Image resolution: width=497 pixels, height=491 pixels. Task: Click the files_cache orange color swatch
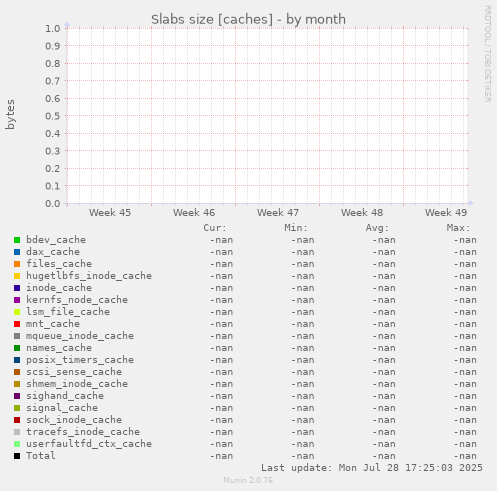17,264
